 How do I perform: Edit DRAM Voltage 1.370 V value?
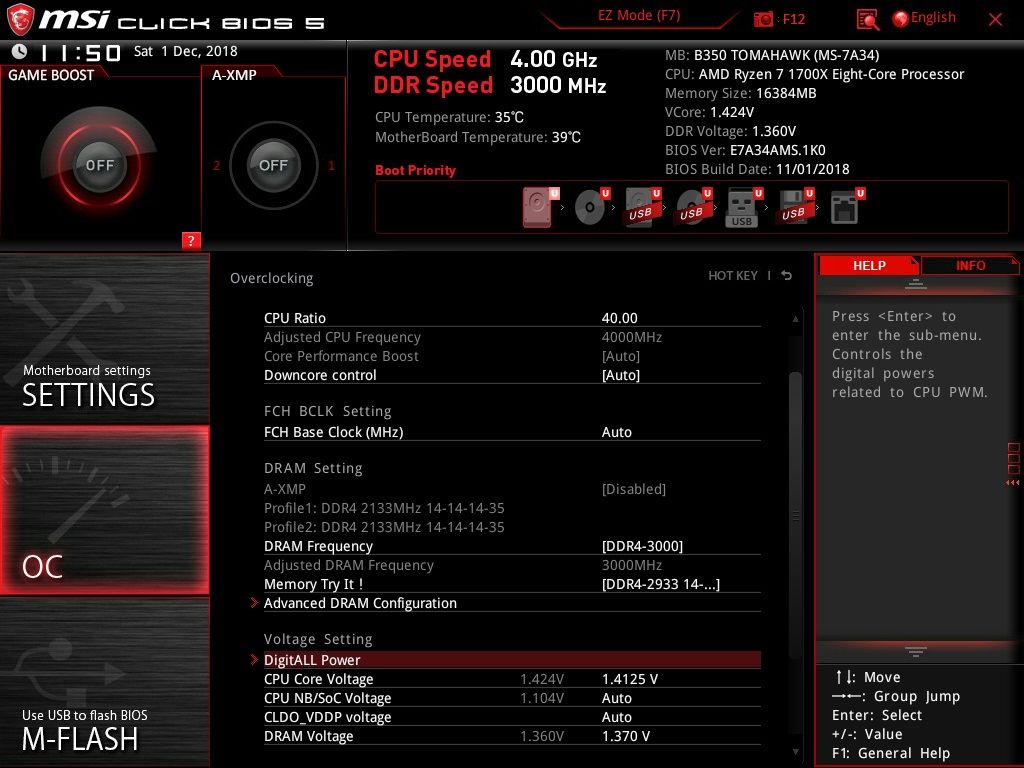click(626, 736)
